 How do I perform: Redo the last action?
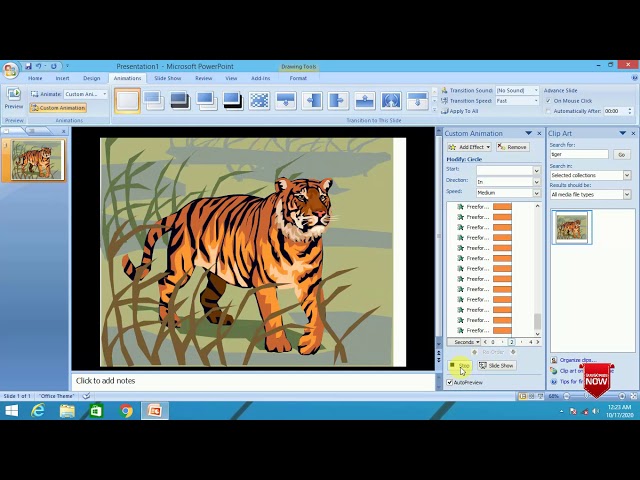click(x=53, y=66)
